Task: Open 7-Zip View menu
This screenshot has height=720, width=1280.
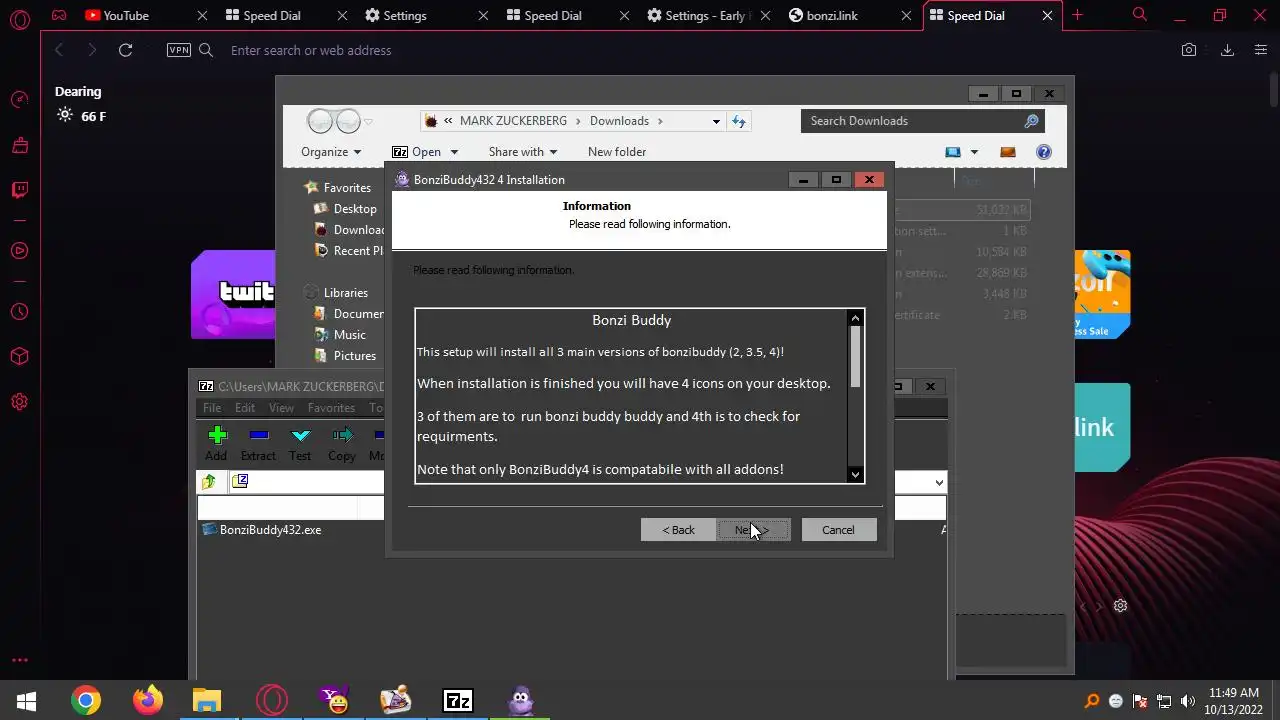Action: [x=281, y=408]
